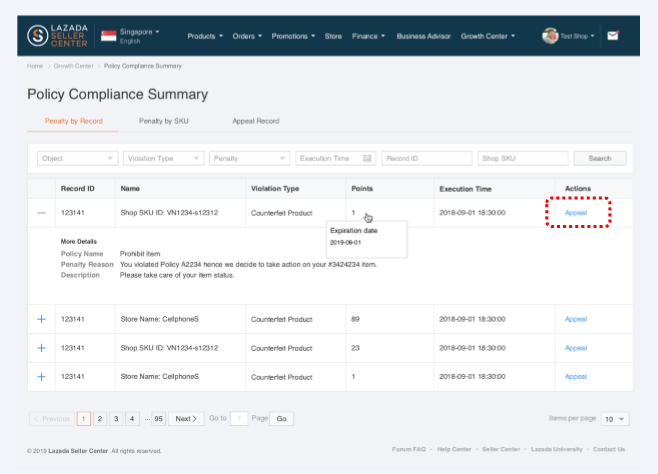Viewport: 658px width, 474px height.
Task: Click the Next page button
Action: (186, 419)
